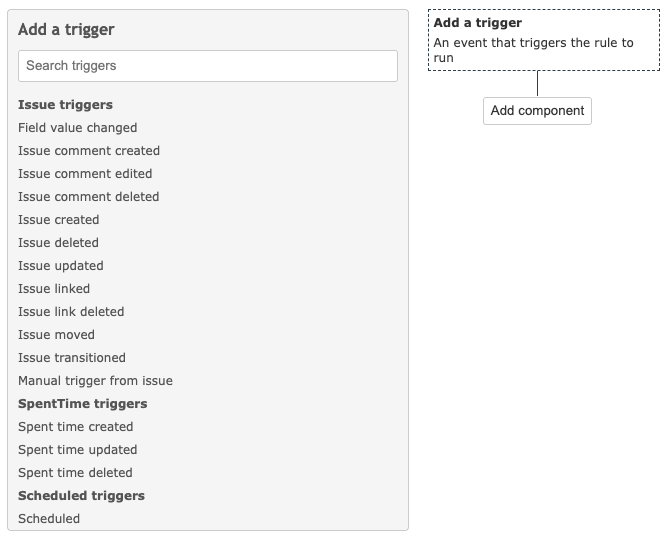This screenshot has height=537, width=668.
Task: Select the Issue updated trigger
Action: pos(61,266)
